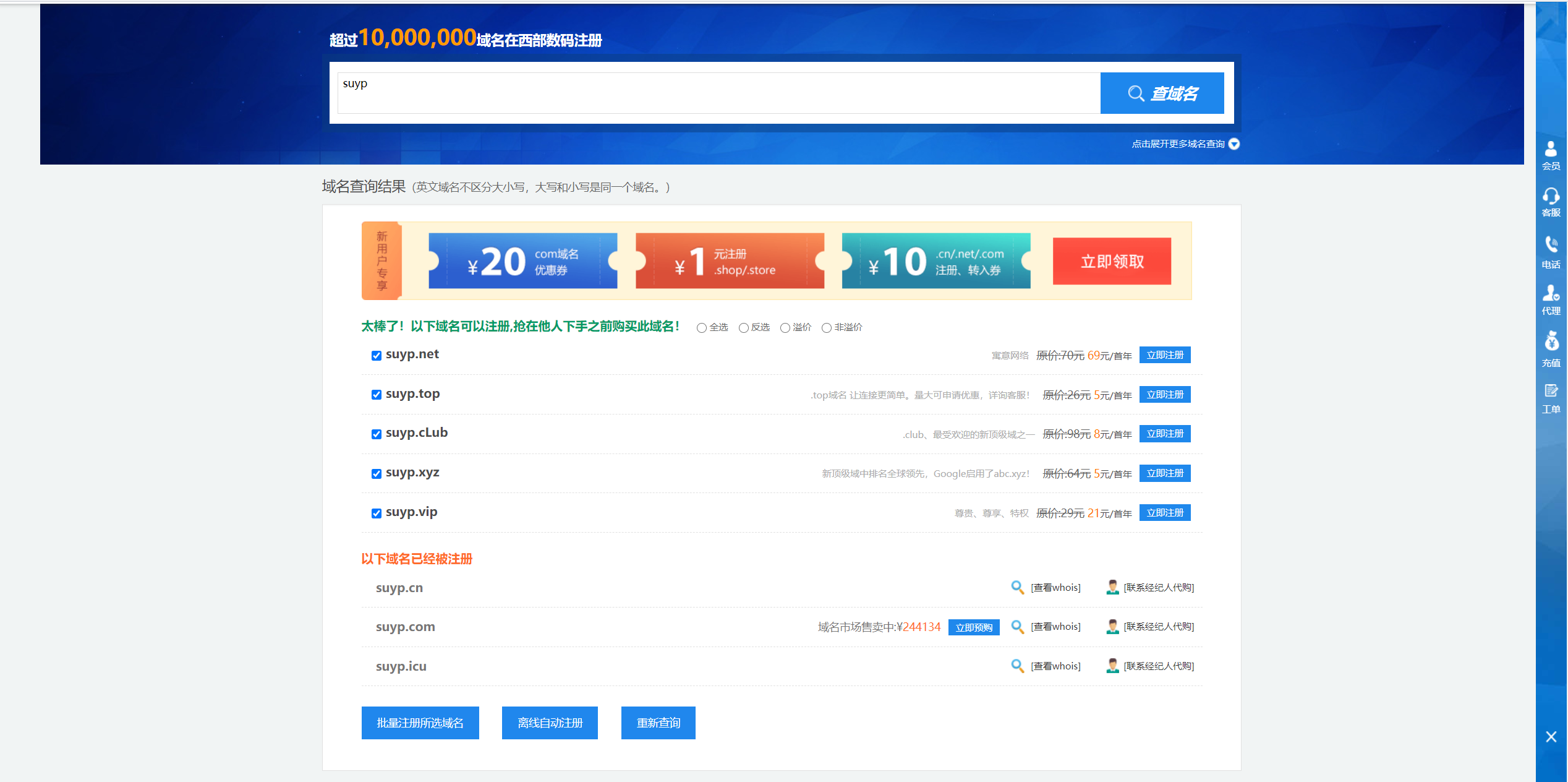
Task: Select the 非溢价 radio button
Action: 826,328
